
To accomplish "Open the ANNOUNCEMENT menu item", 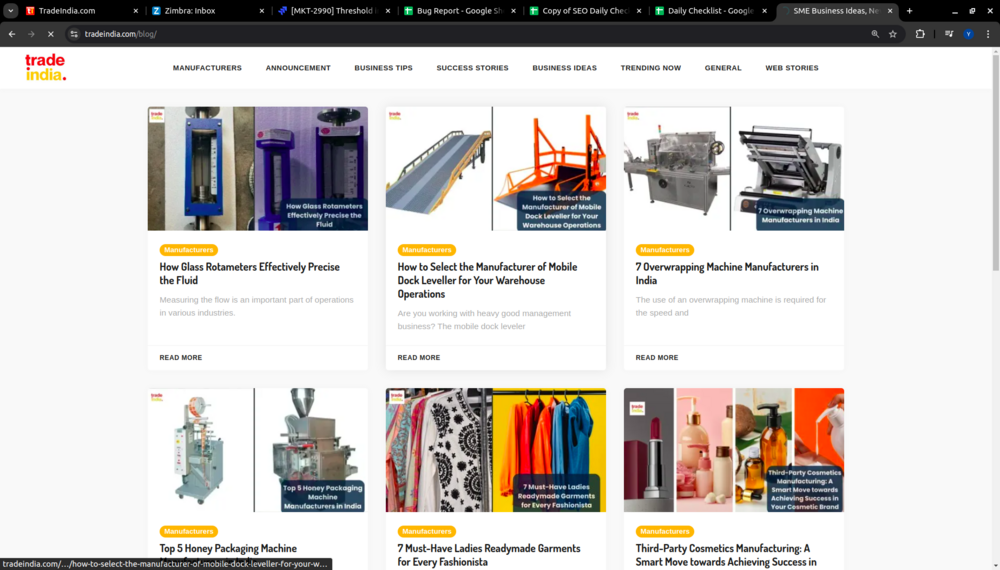I will point(298,68).
